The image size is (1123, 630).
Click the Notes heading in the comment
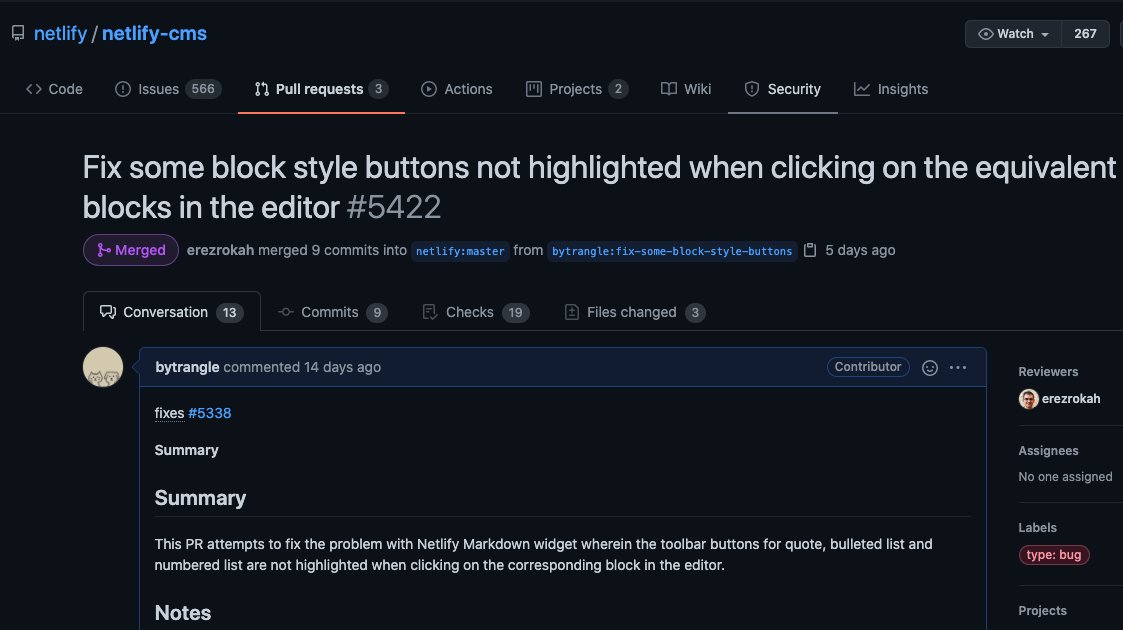[x=183, y=613]
